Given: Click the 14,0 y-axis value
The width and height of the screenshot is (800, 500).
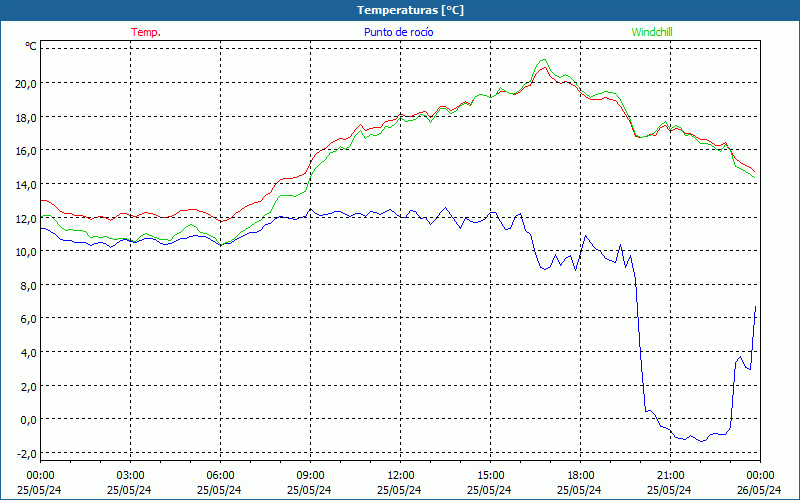Looking at the screenshot, I should (x=26, y=185).
